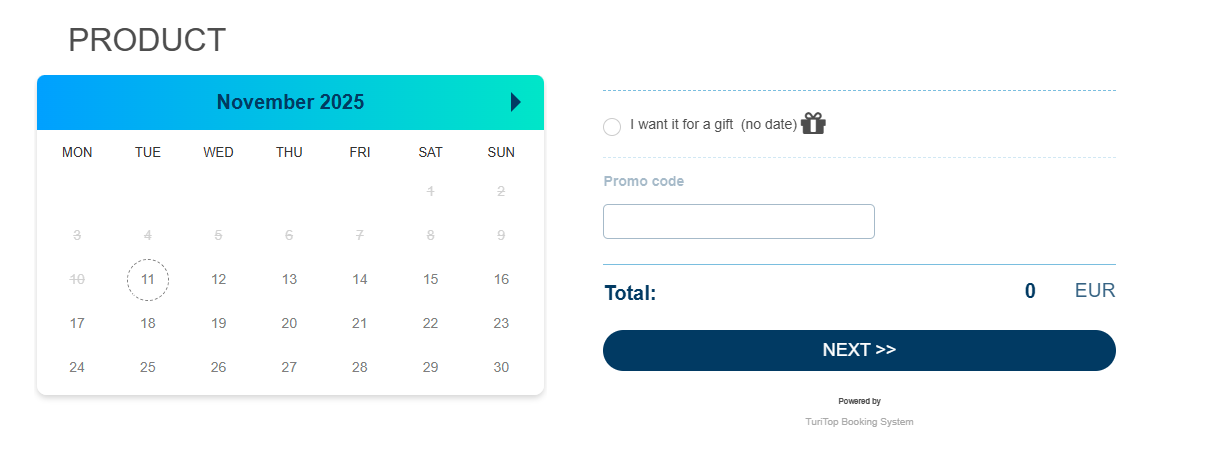Go to next month with arrow
Image resolution: width=1215 pixels, height=473 pixels.
[516, 102]
